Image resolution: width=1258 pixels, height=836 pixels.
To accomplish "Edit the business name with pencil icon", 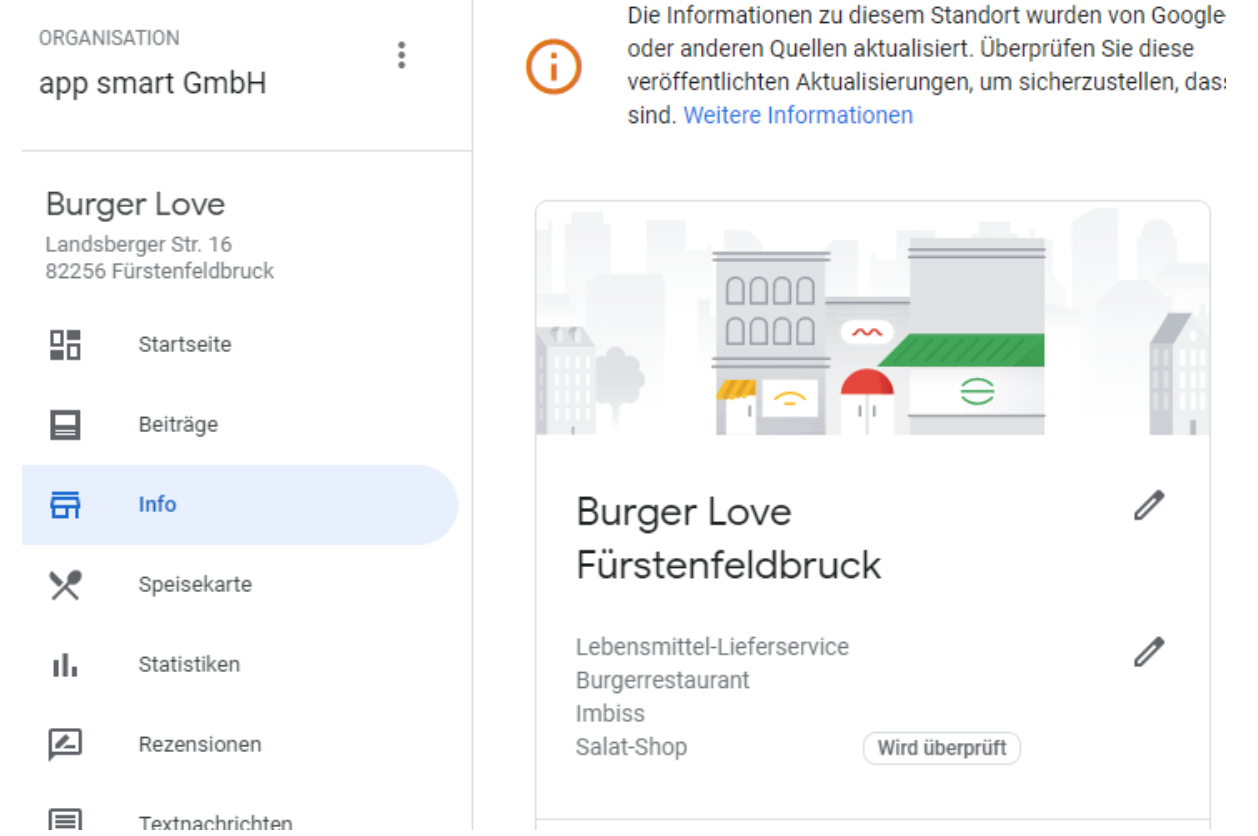I will point(1149,506).
